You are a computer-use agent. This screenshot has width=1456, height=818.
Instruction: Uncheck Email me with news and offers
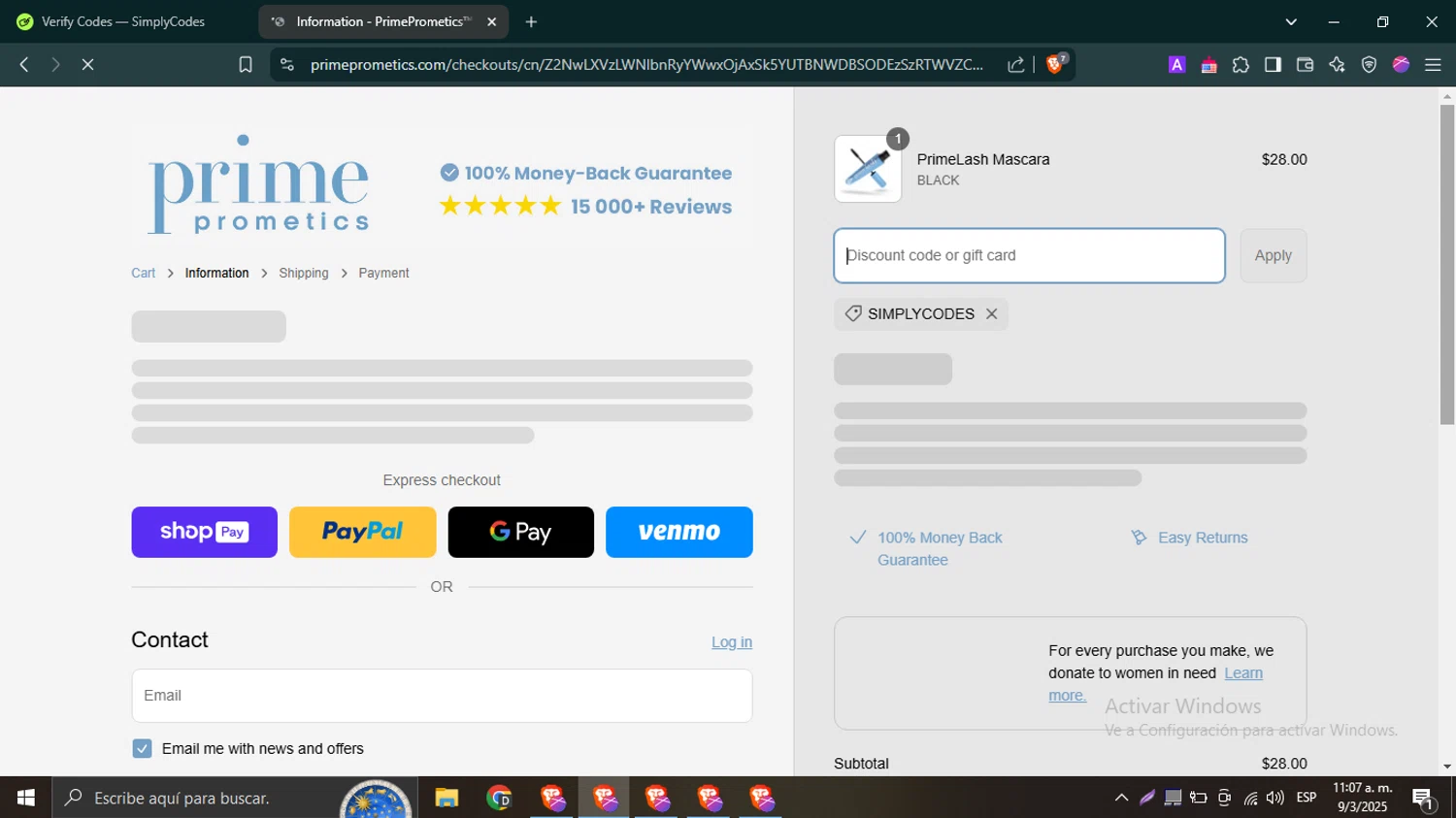tap(142, 748)
